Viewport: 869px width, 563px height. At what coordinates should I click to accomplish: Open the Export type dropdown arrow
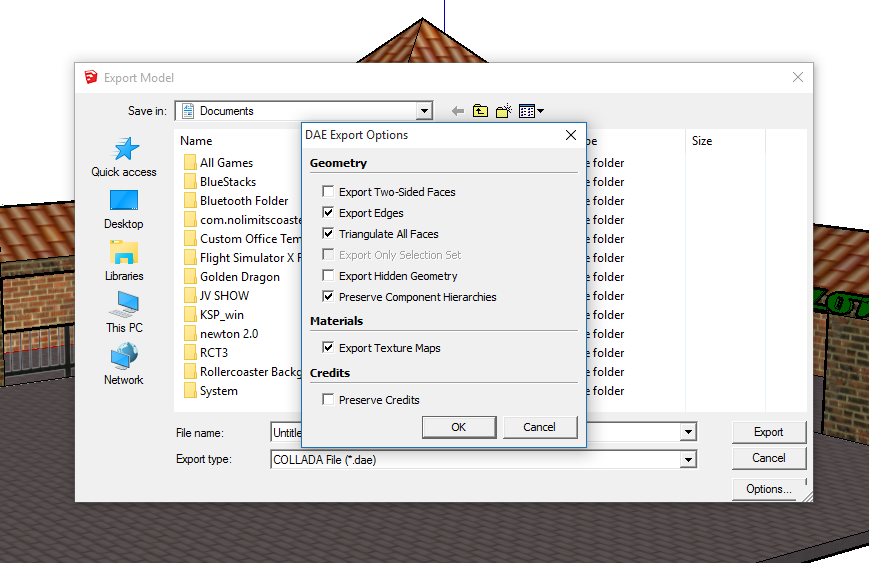pyautogui.click(x=688, y=460)
